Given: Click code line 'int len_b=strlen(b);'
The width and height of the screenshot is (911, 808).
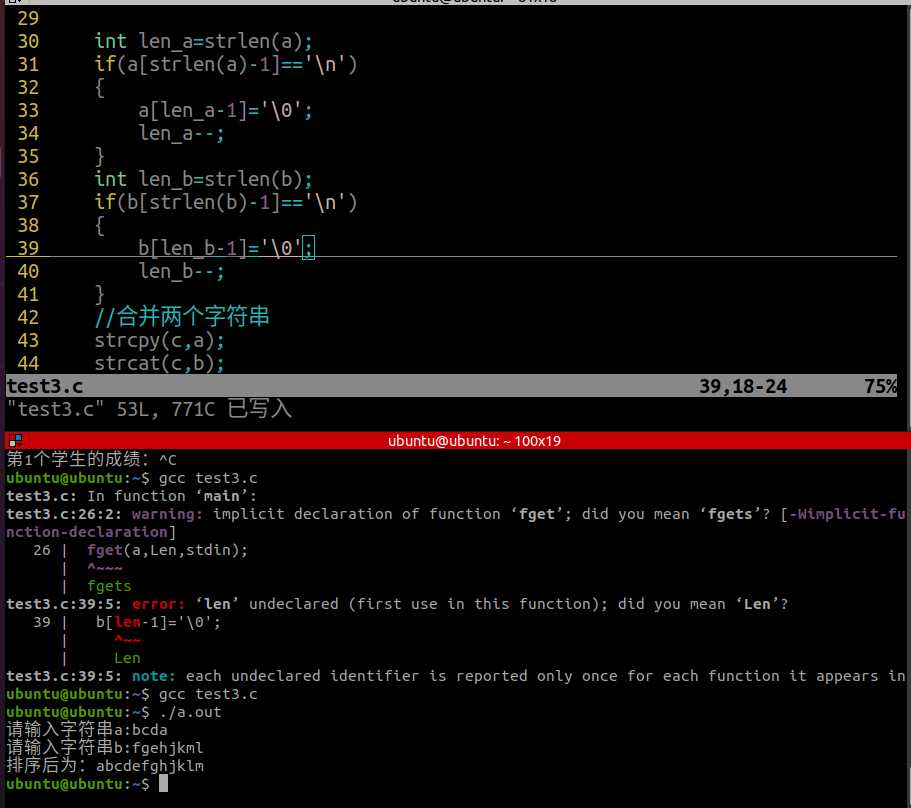Looking at the screenshot, I should pyautogui.click(x=203, y=179).
